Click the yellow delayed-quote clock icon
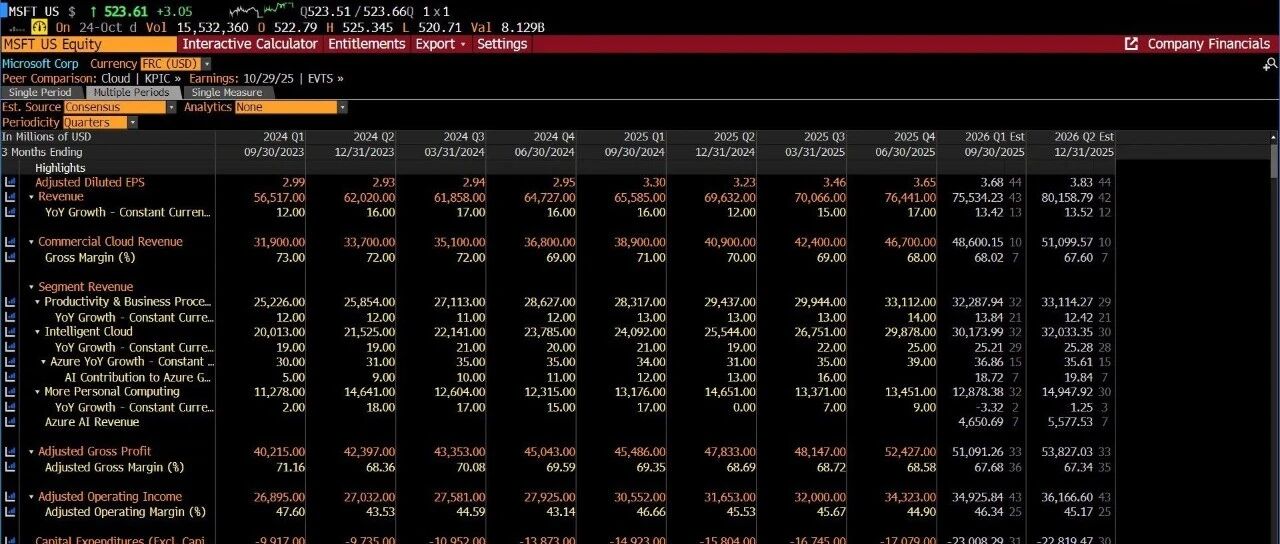The image size is (1280, 544). click(x=40, y=27)
